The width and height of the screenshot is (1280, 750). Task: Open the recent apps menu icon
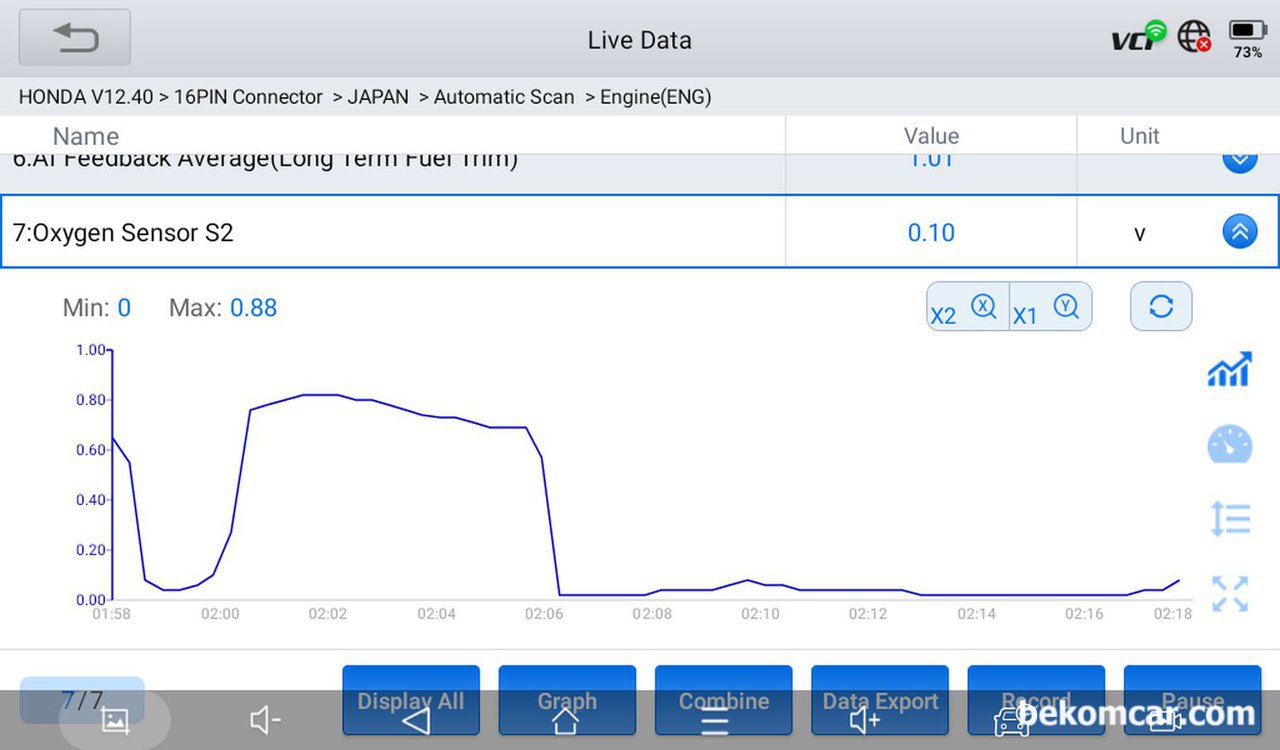(x=715, y=720)
